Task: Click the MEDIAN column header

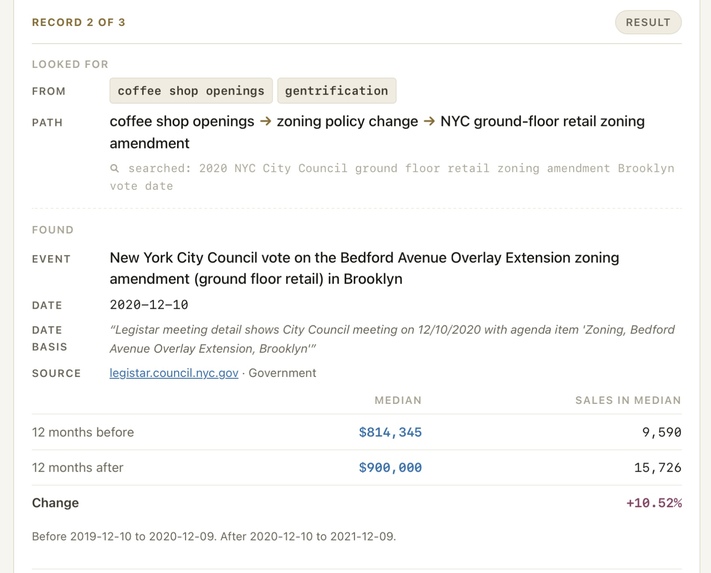Action: click(398, 400)
